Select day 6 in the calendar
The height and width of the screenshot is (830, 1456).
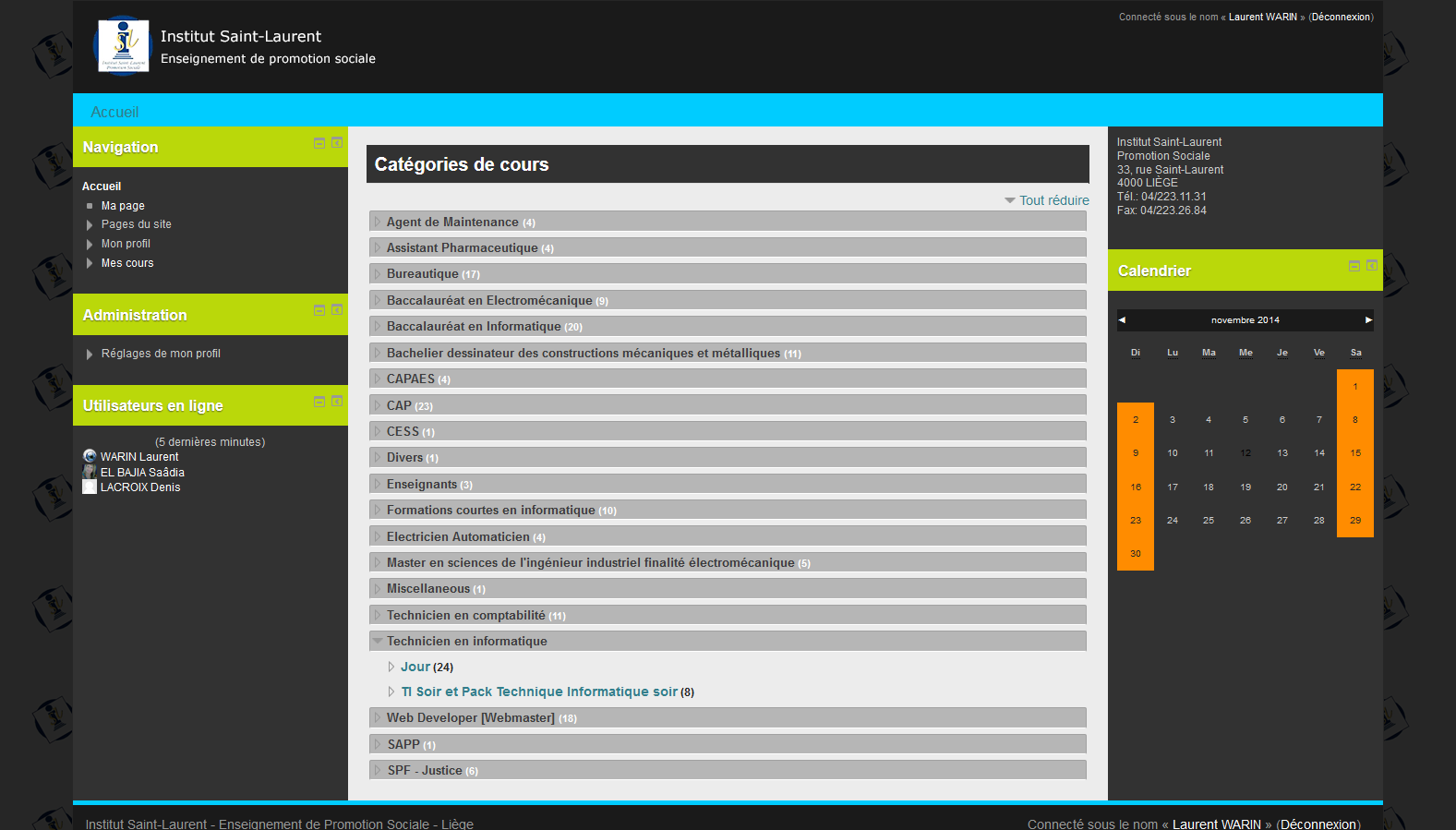1282,420
